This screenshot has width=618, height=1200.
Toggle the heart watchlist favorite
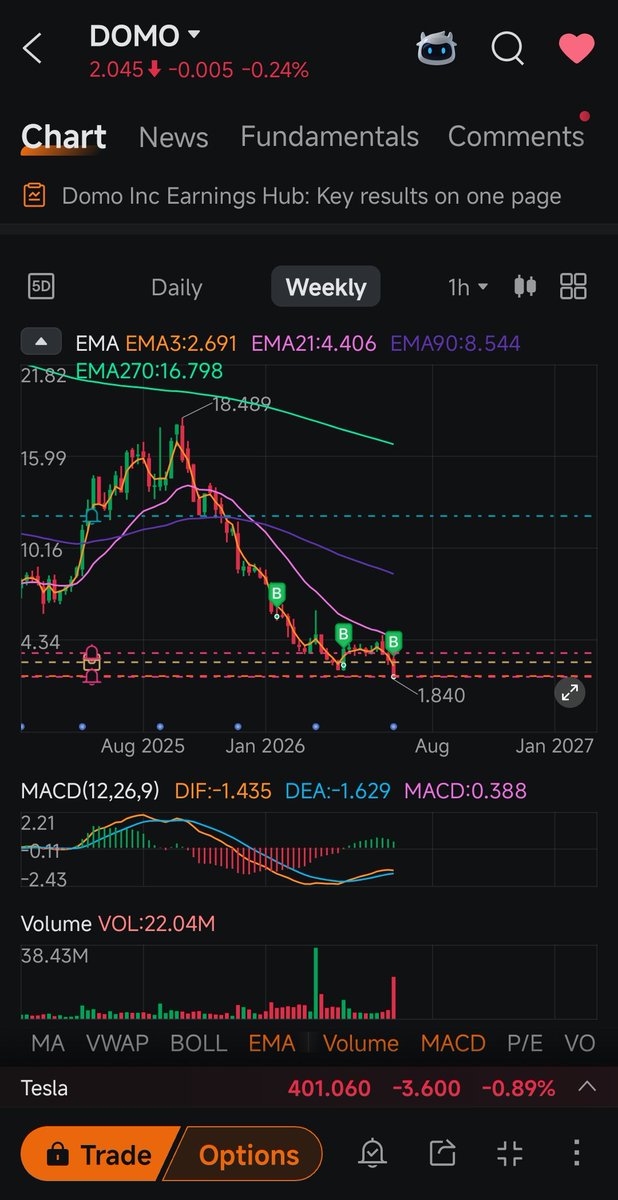coord(576,48)
